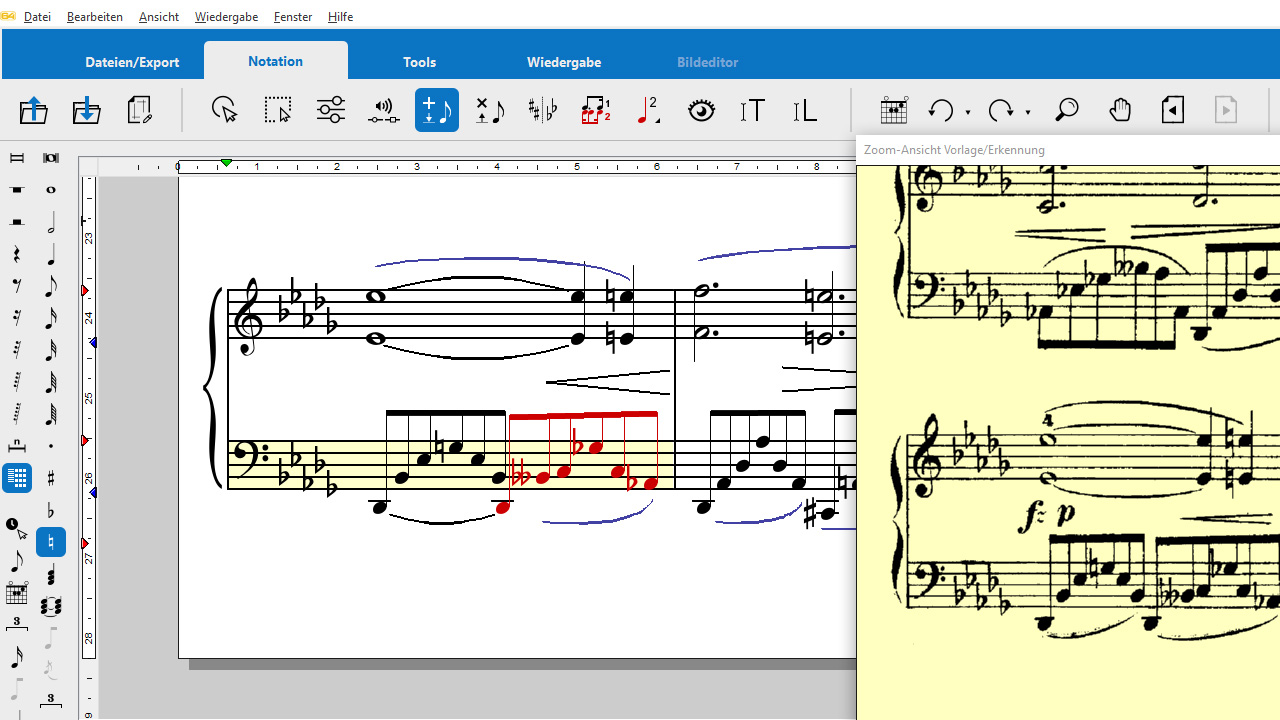Open the Dateien/Export tab
The width and height of the screenshot is (1280, 720).
click(x=132, y=62)
